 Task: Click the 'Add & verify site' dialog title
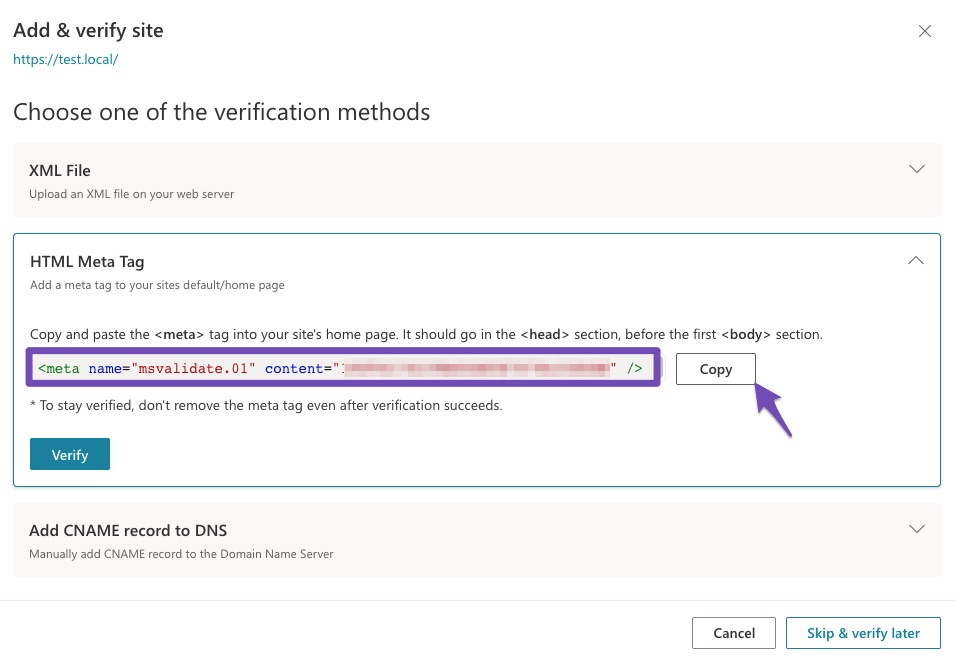point(88,31)
